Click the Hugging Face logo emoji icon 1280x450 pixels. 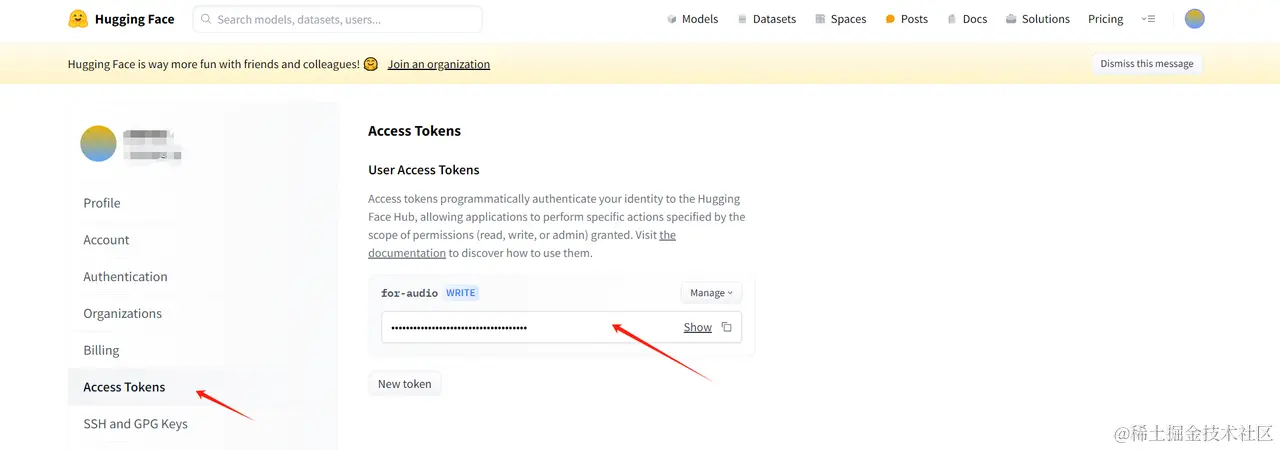tap(77, 19)
